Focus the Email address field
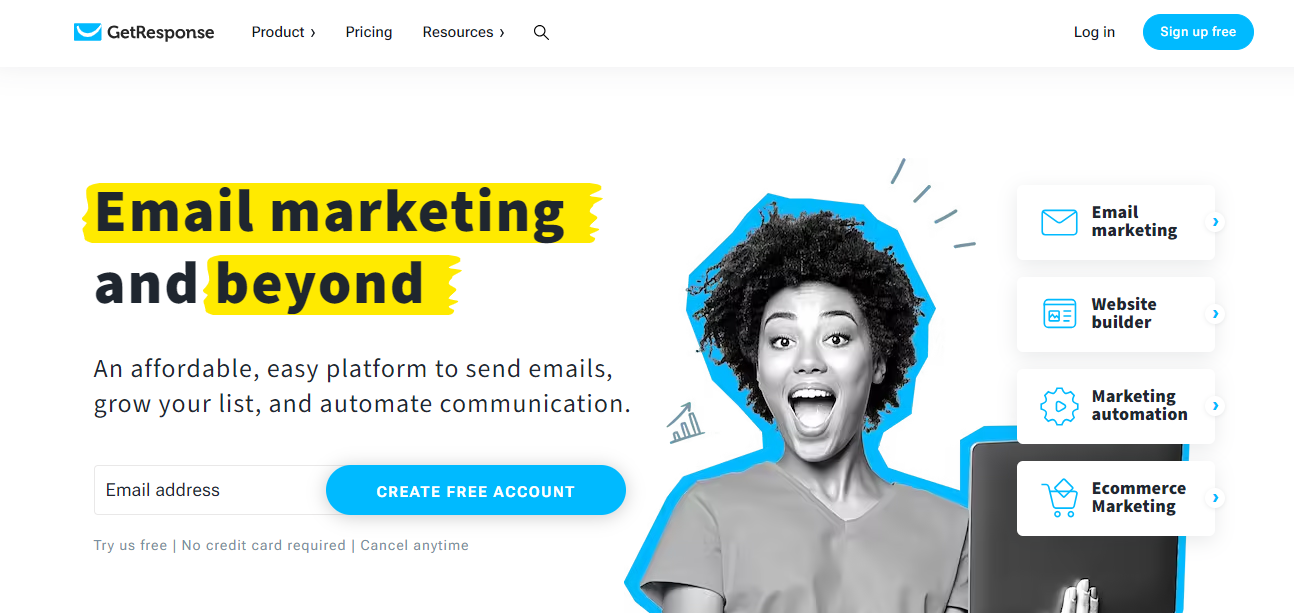This screenshot has height=613, width=1294. (211, 490)
